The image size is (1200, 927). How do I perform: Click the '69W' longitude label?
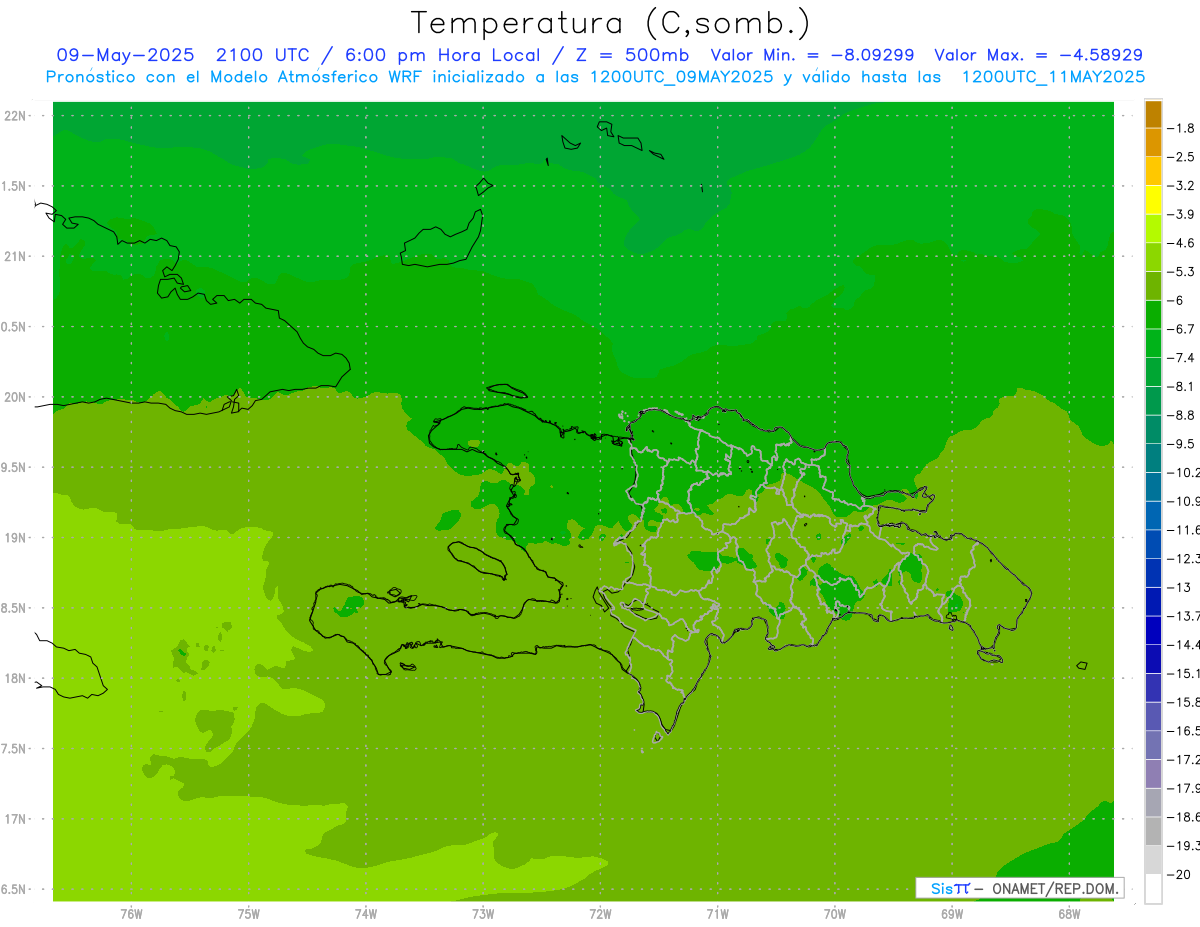tap(952, 914)
